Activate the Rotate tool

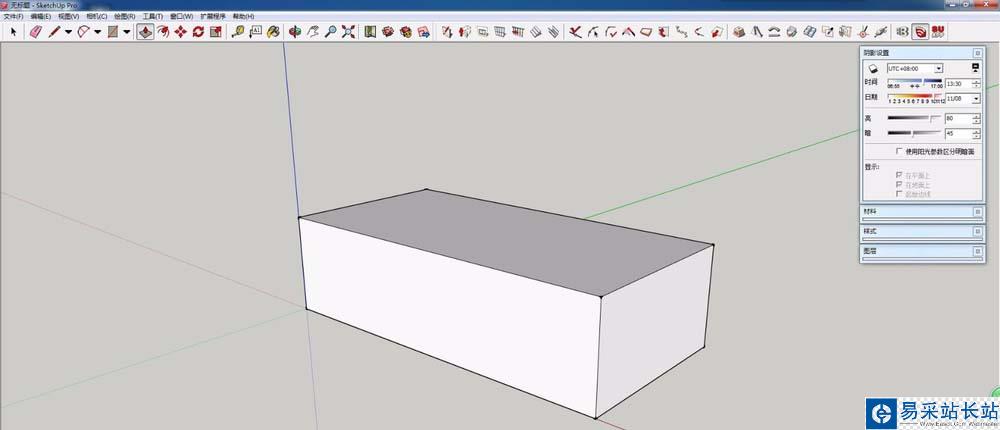[x=198, y=32]
